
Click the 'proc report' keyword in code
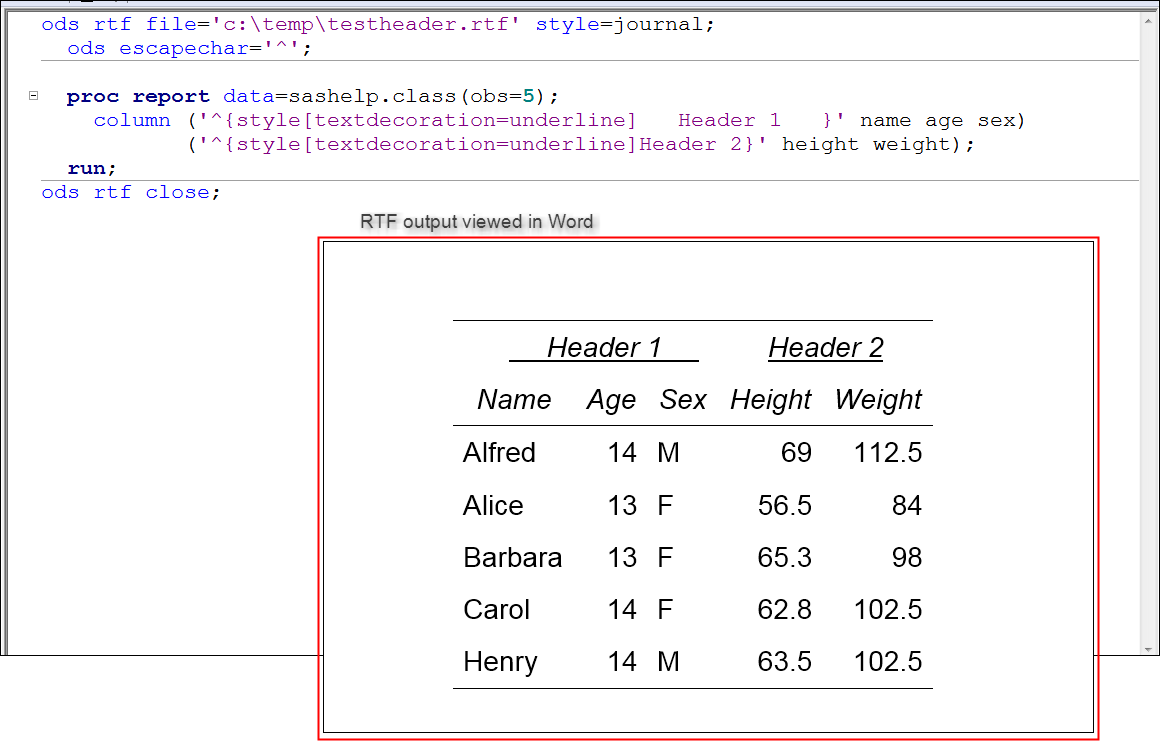(x=138, y=97)
